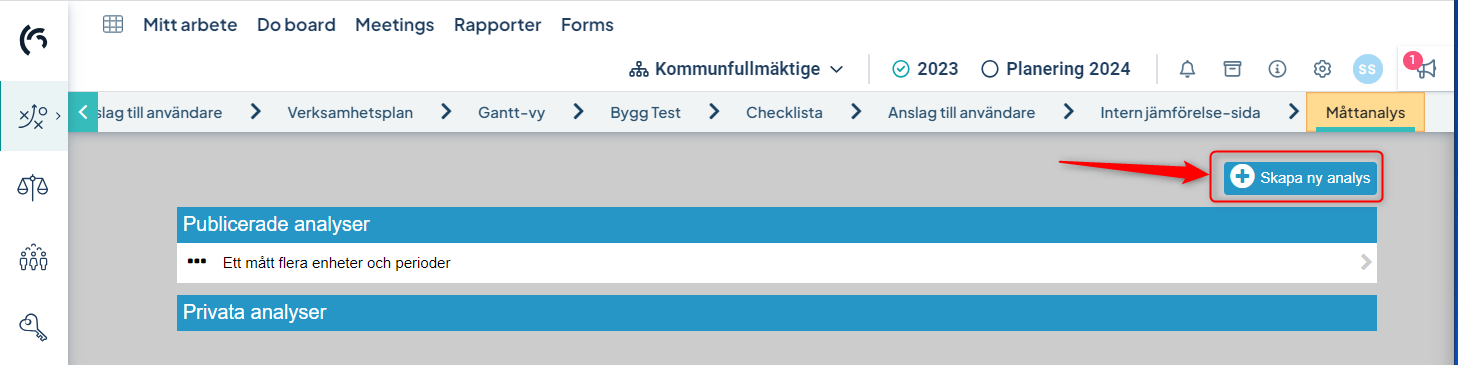Click the grid table icon beside Mitt arbete
Image resolution: width=1458 pixels, height=365 pixels.
pos(113,24)
